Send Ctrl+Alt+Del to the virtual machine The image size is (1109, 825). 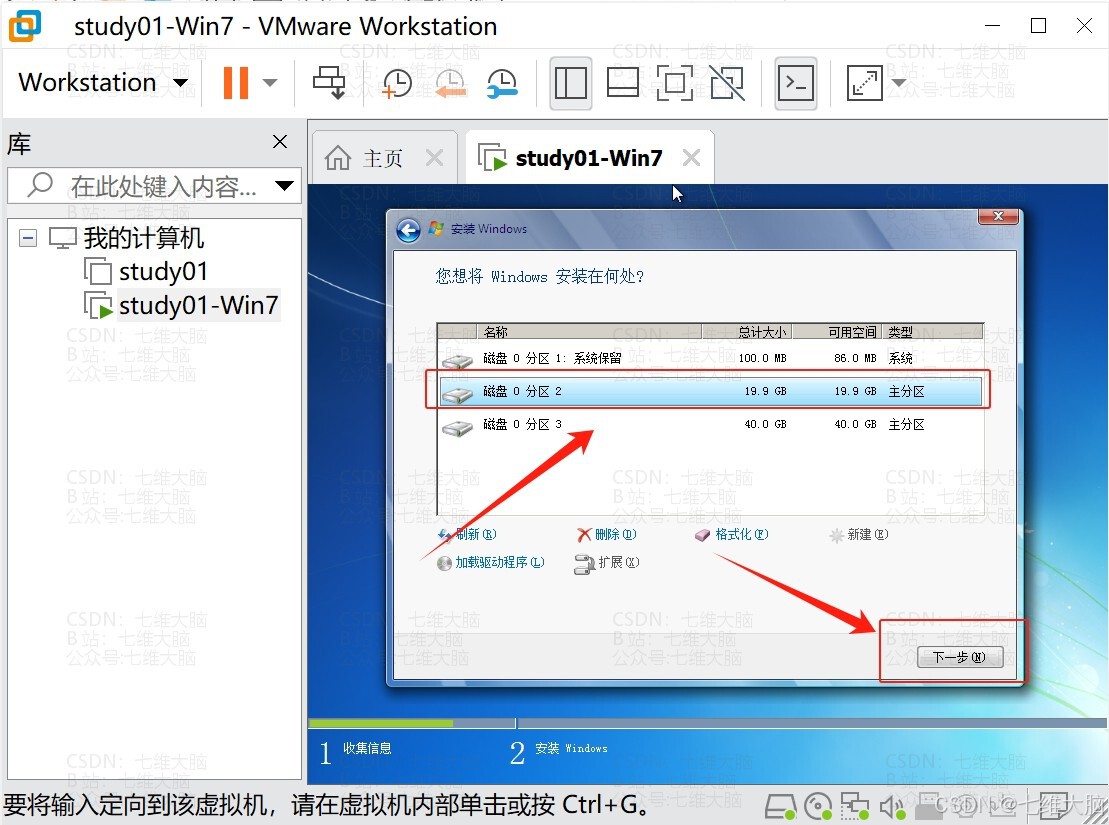tap(329, 83)
